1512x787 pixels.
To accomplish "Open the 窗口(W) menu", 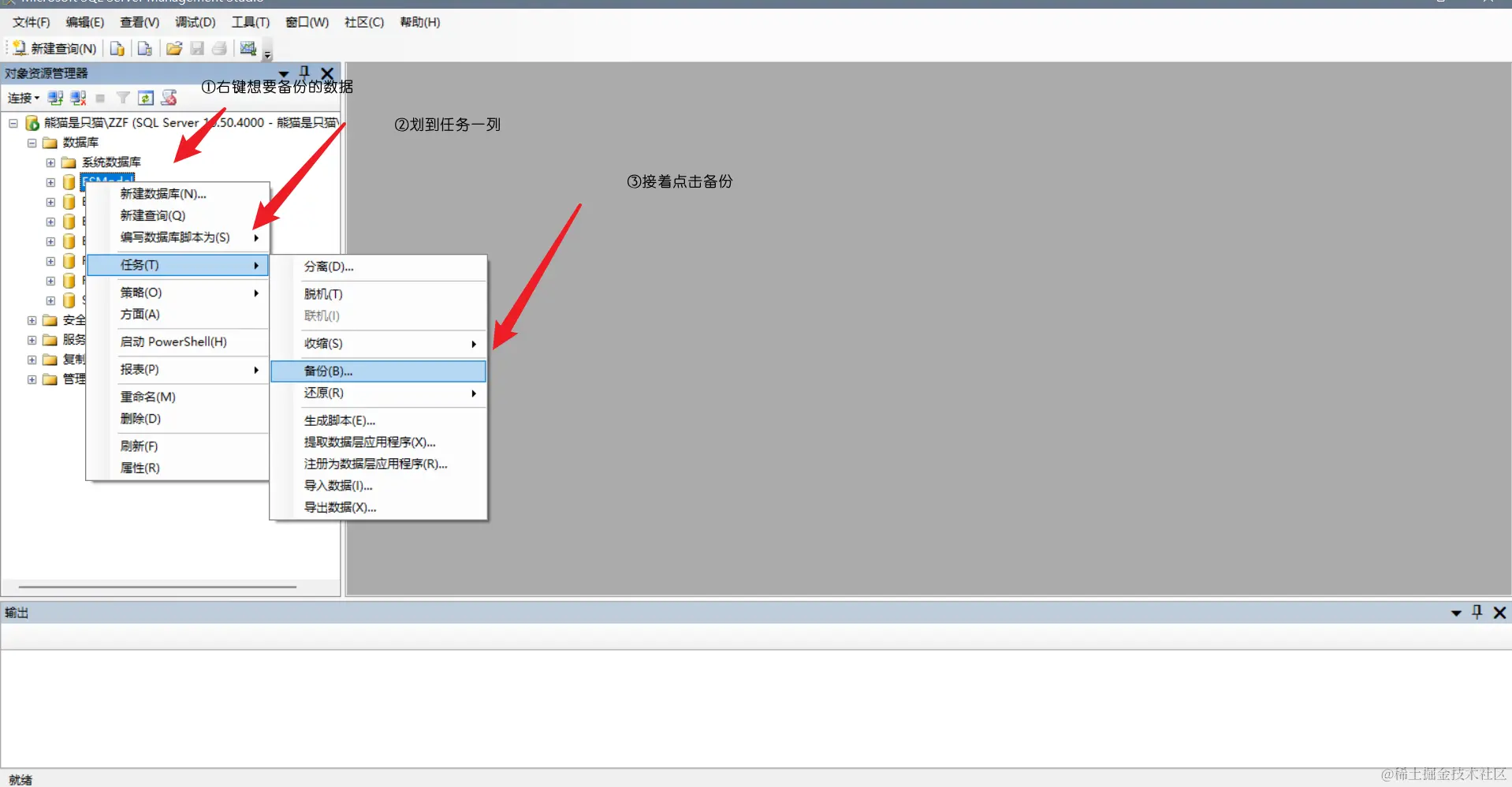I will tap(307, 22).
